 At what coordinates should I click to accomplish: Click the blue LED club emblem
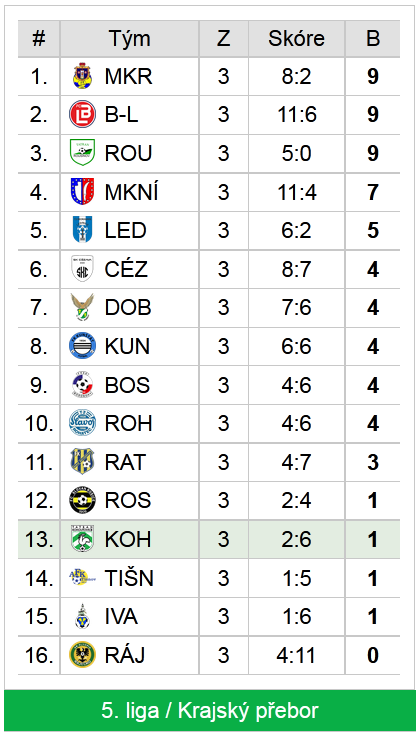[x=82, y=230]
